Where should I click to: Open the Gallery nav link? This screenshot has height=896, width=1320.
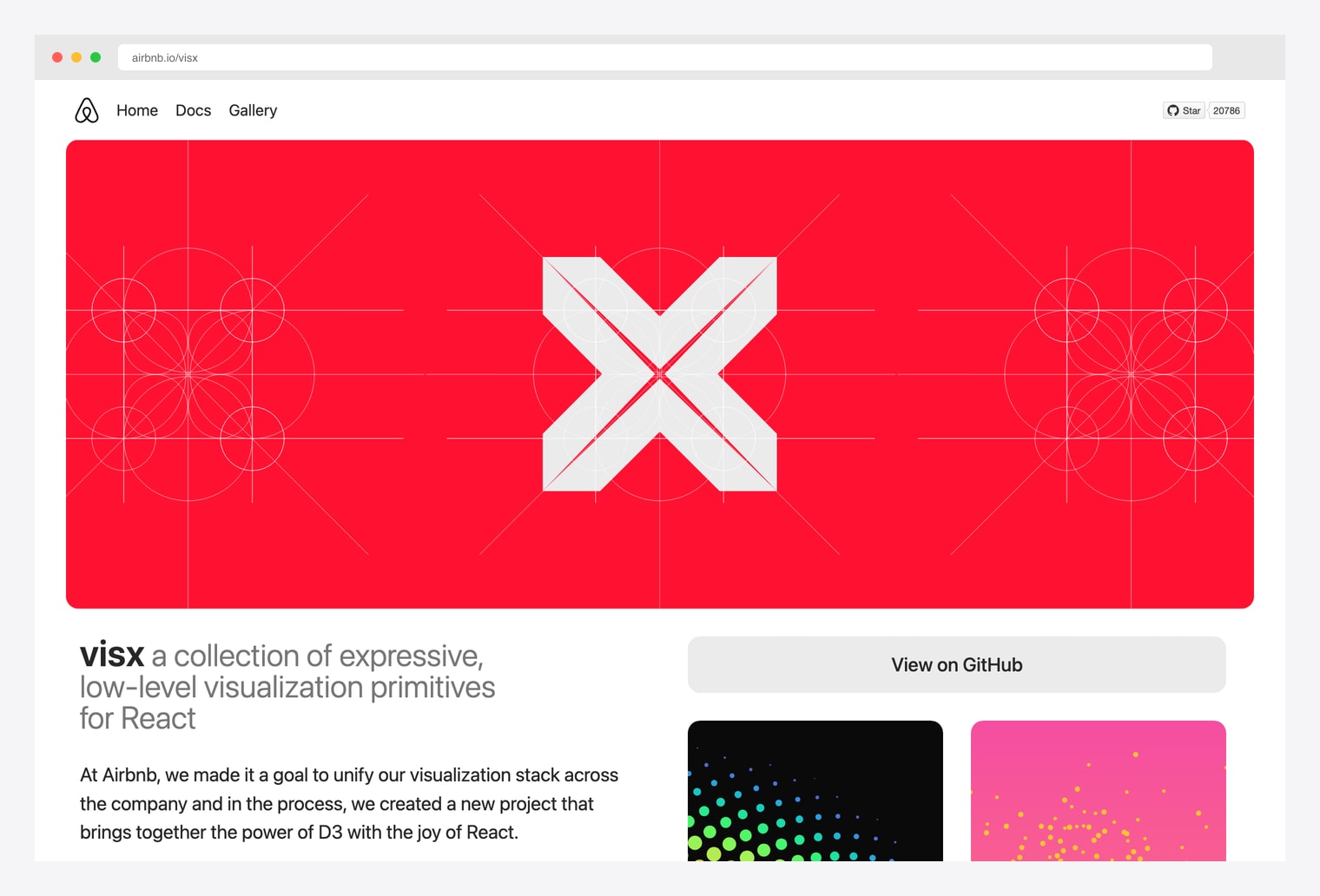tap(253, 110)
